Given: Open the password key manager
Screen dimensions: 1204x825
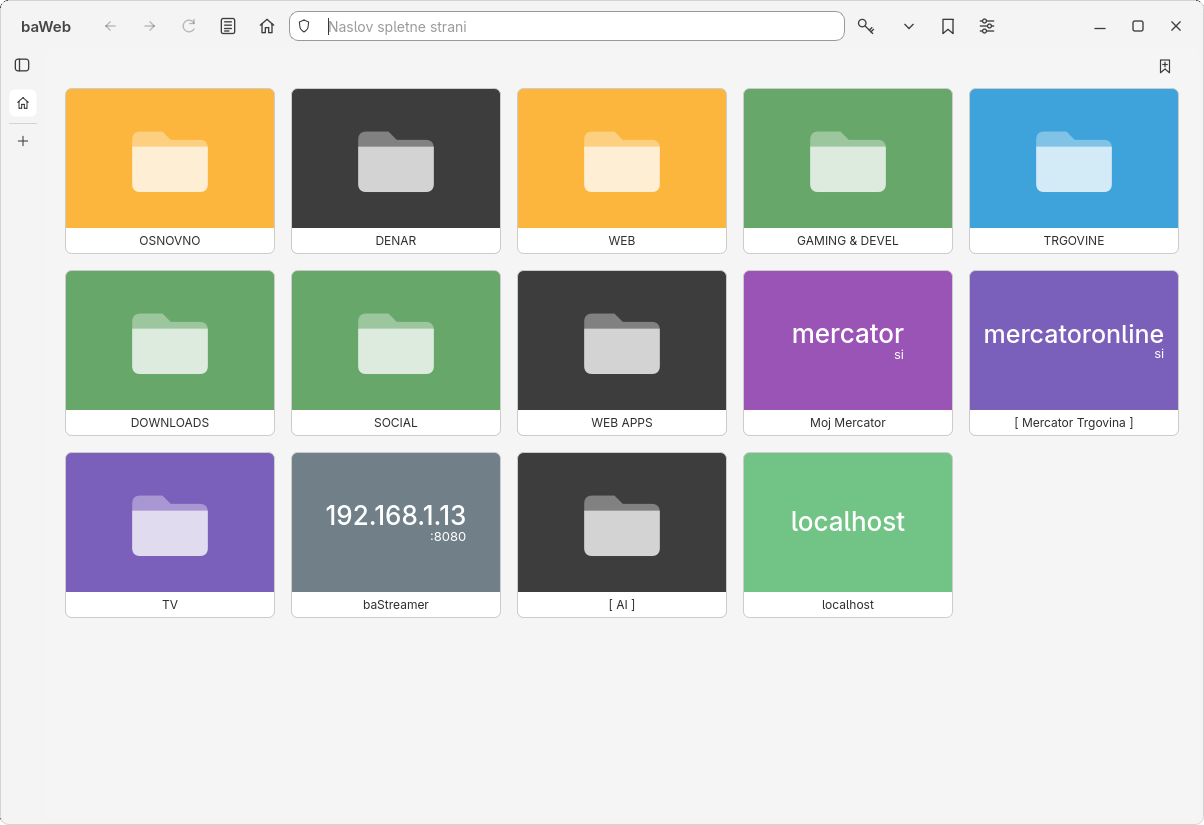Looking at the screenshot, I should point(866,26).
